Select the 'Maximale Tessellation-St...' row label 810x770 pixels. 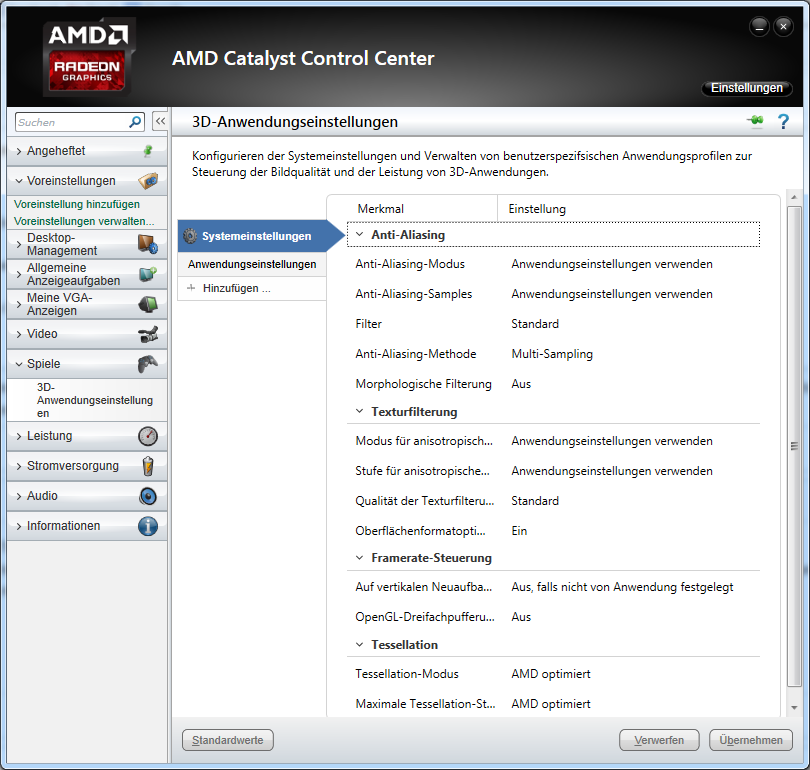[425, 704]
